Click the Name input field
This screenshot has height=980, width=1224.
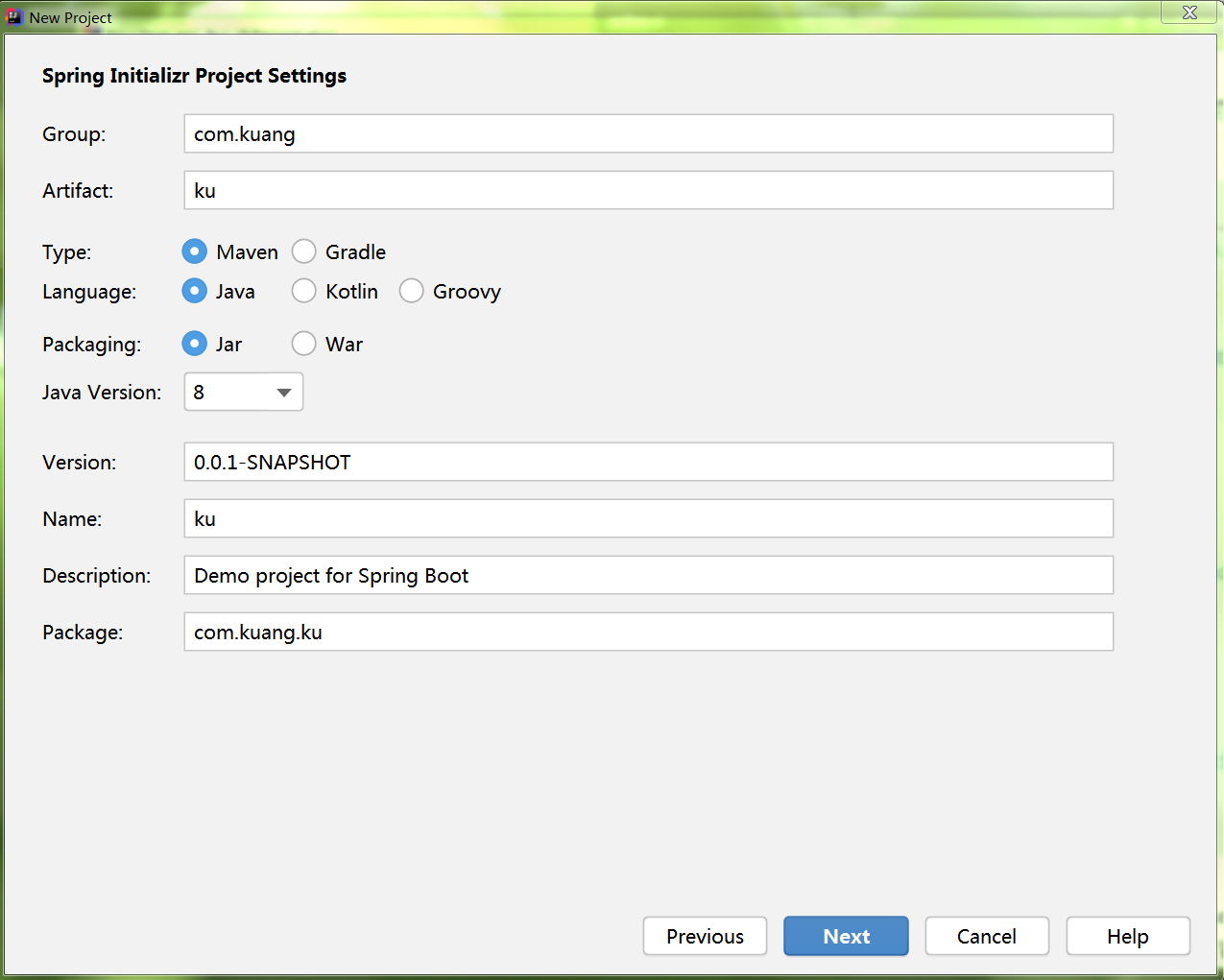click(x=648, y=518)
